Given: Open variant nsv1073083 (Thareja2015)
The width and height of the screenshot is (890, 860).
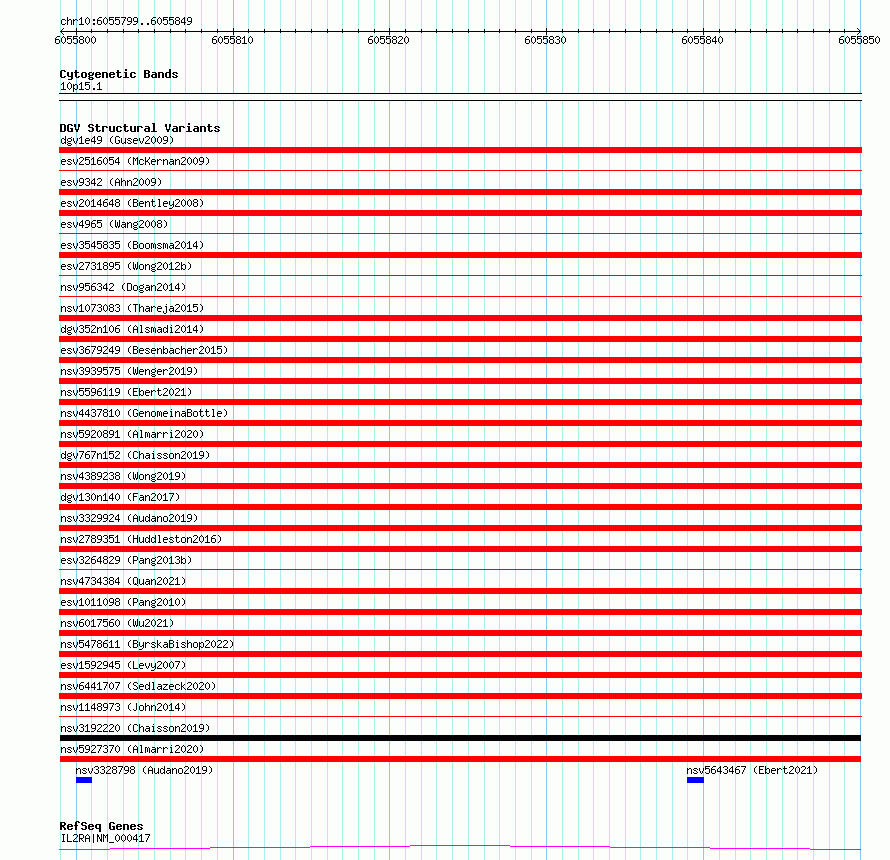Looking at the screenshot, I should click(132, 308).
